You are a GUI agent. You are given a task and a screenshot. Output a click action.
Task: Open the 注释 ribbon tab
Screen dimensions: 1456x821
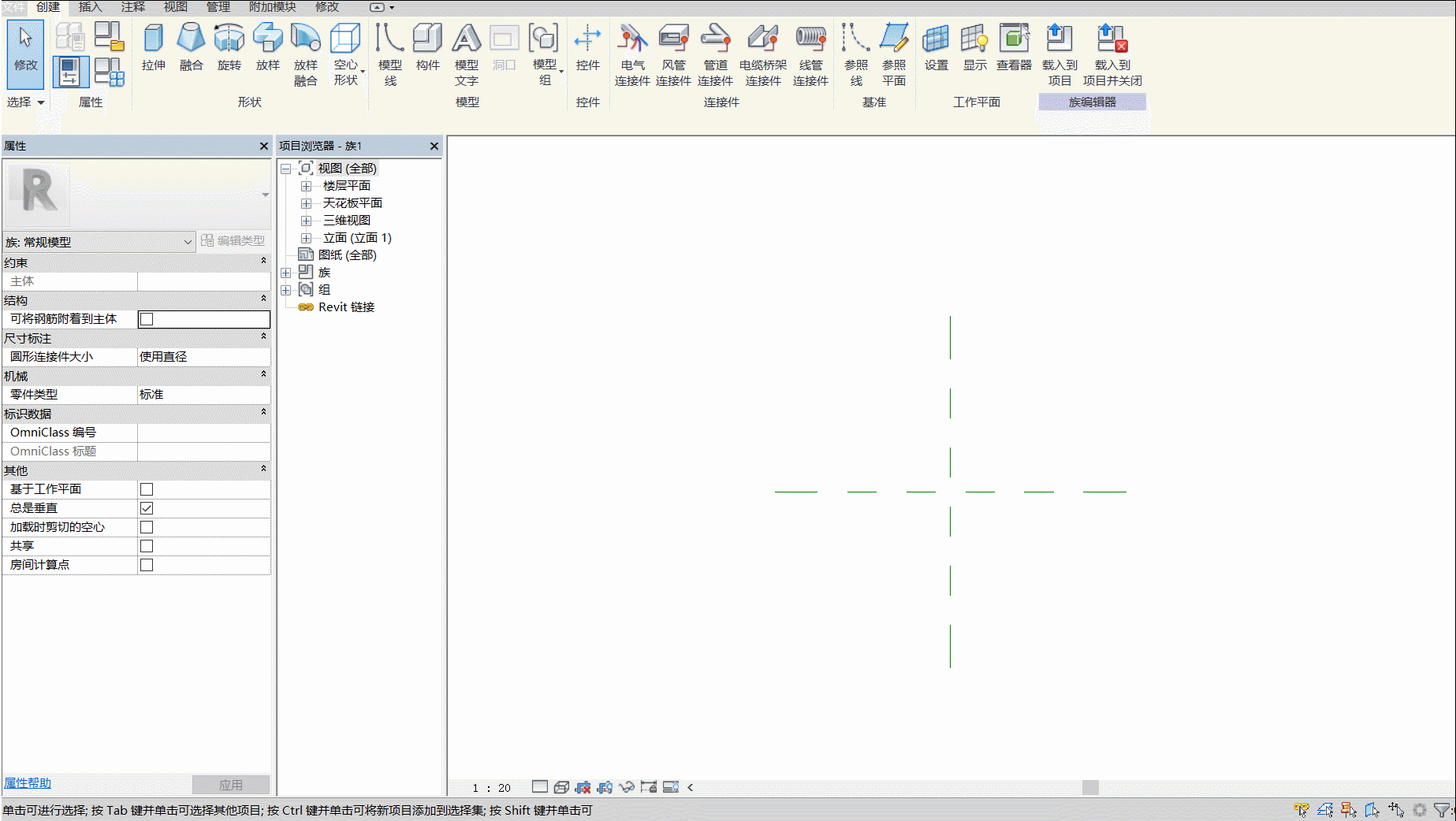coord(132,7)
